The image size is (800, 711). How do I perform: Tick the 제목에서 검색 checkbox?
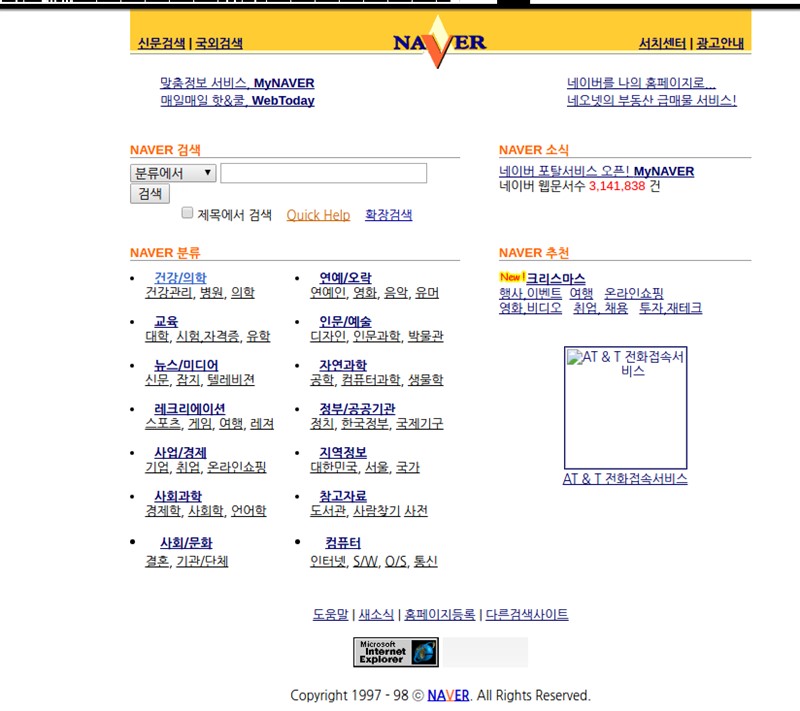click(187, 213)
